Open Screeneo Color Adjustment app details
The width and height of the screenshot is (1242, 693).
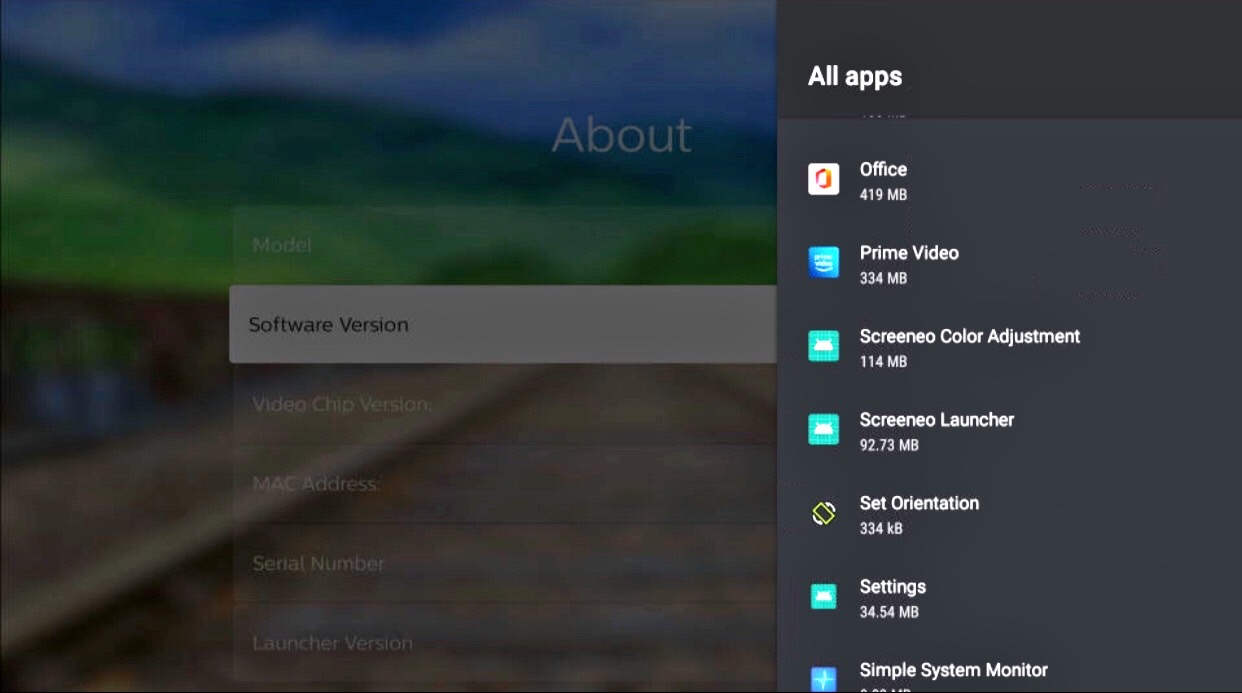[969, 337]
